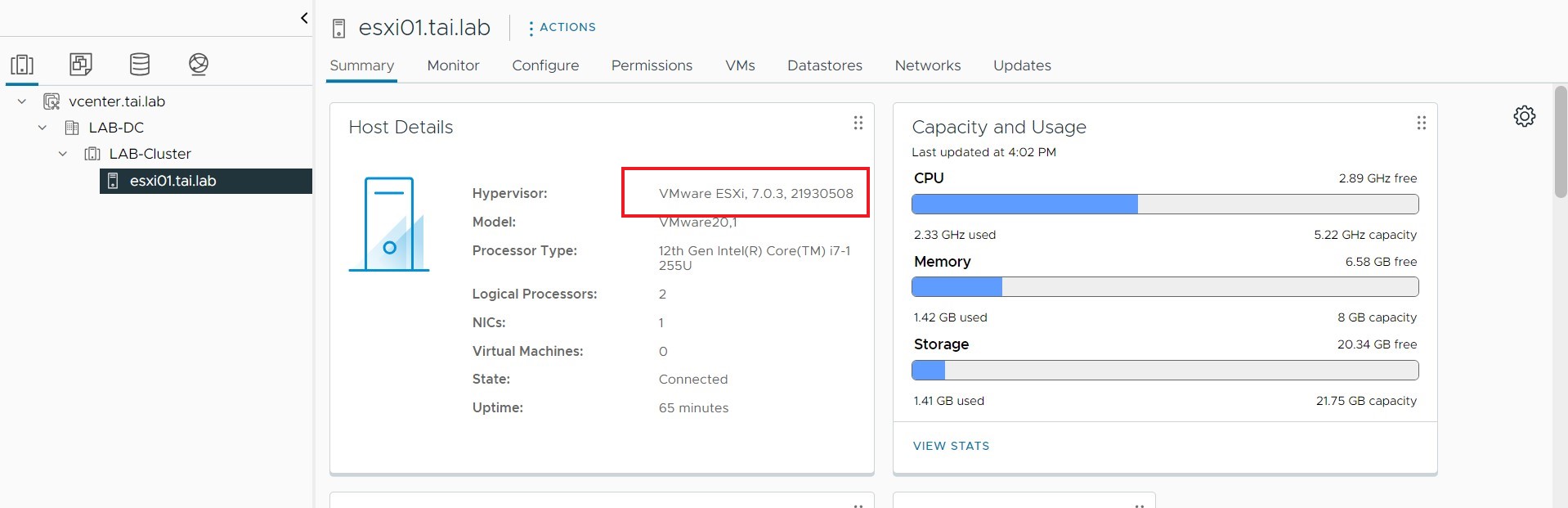Click the Virtual Machines: field label

tap(527, 352)
